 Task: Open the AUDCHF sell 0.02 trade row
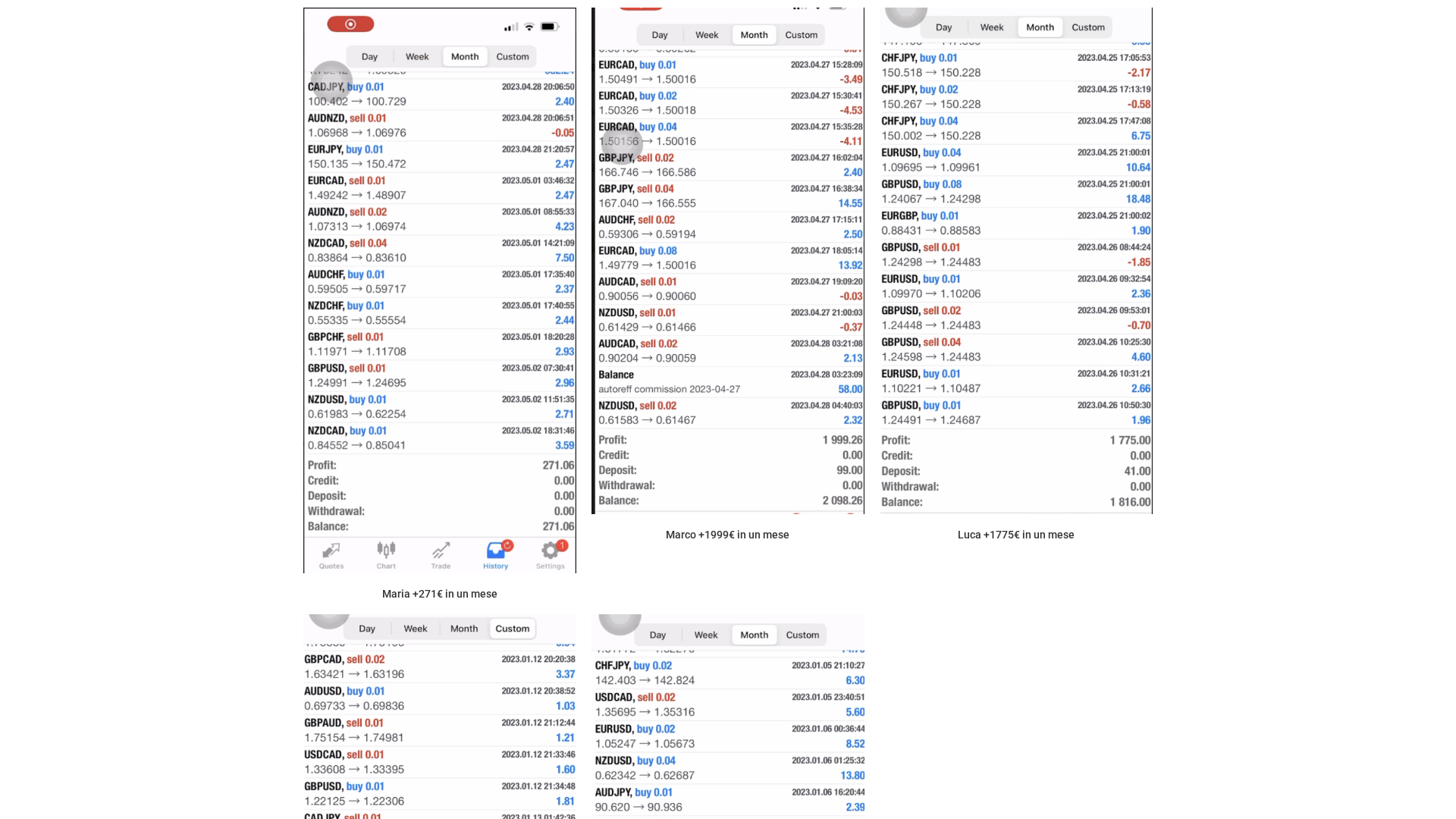[x=730, y=227]
